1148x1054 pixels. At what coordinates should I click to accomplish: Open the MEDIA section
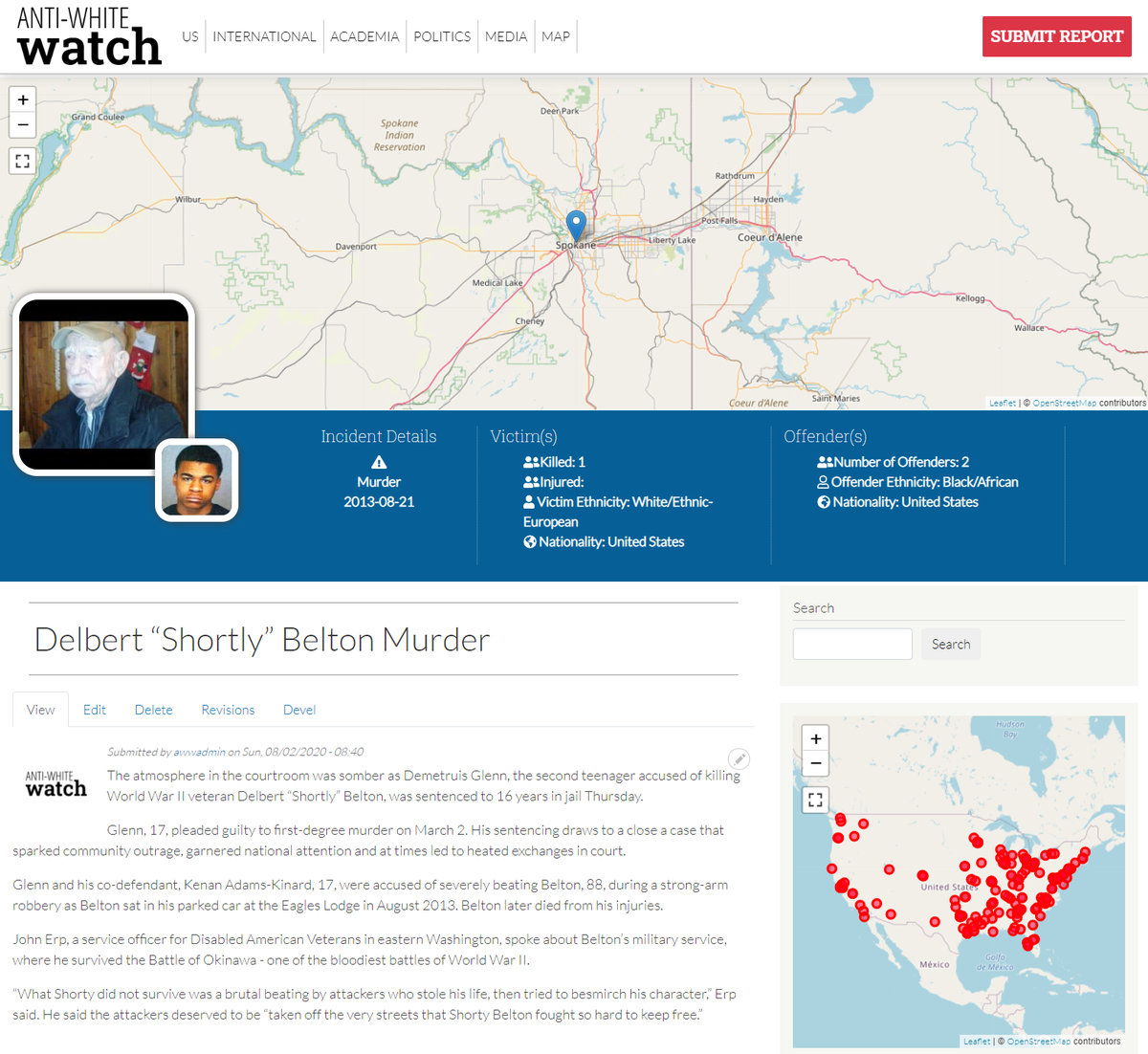click(x=506, y=36)
